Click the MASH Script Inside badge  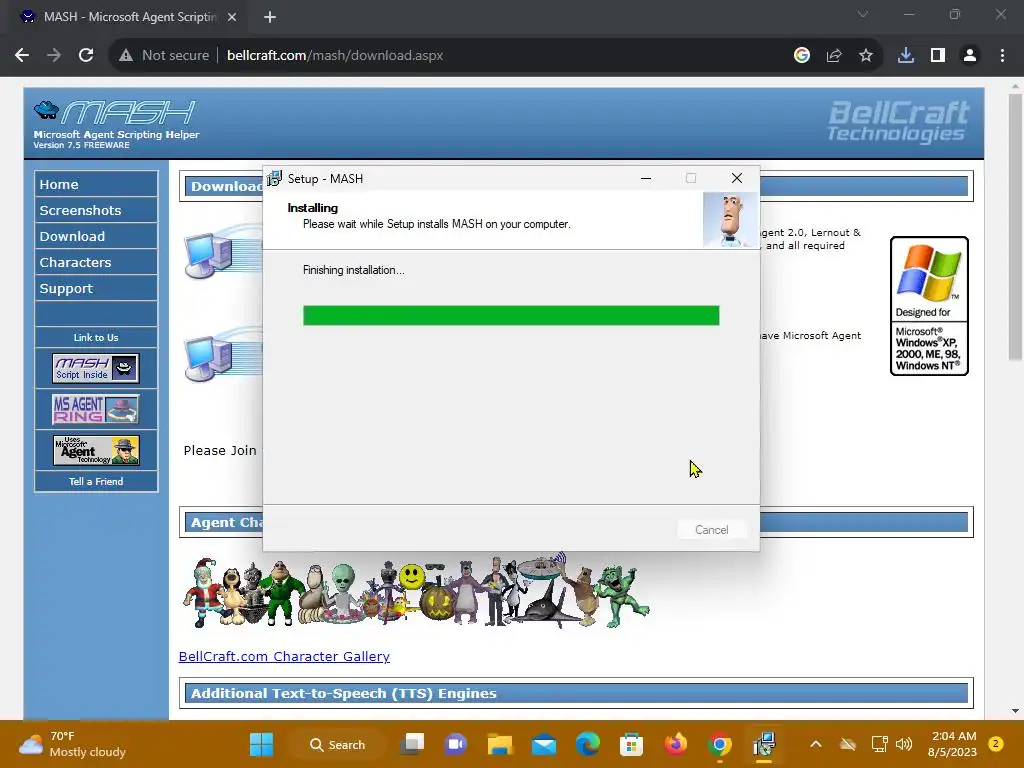click(x=96, y=368)
